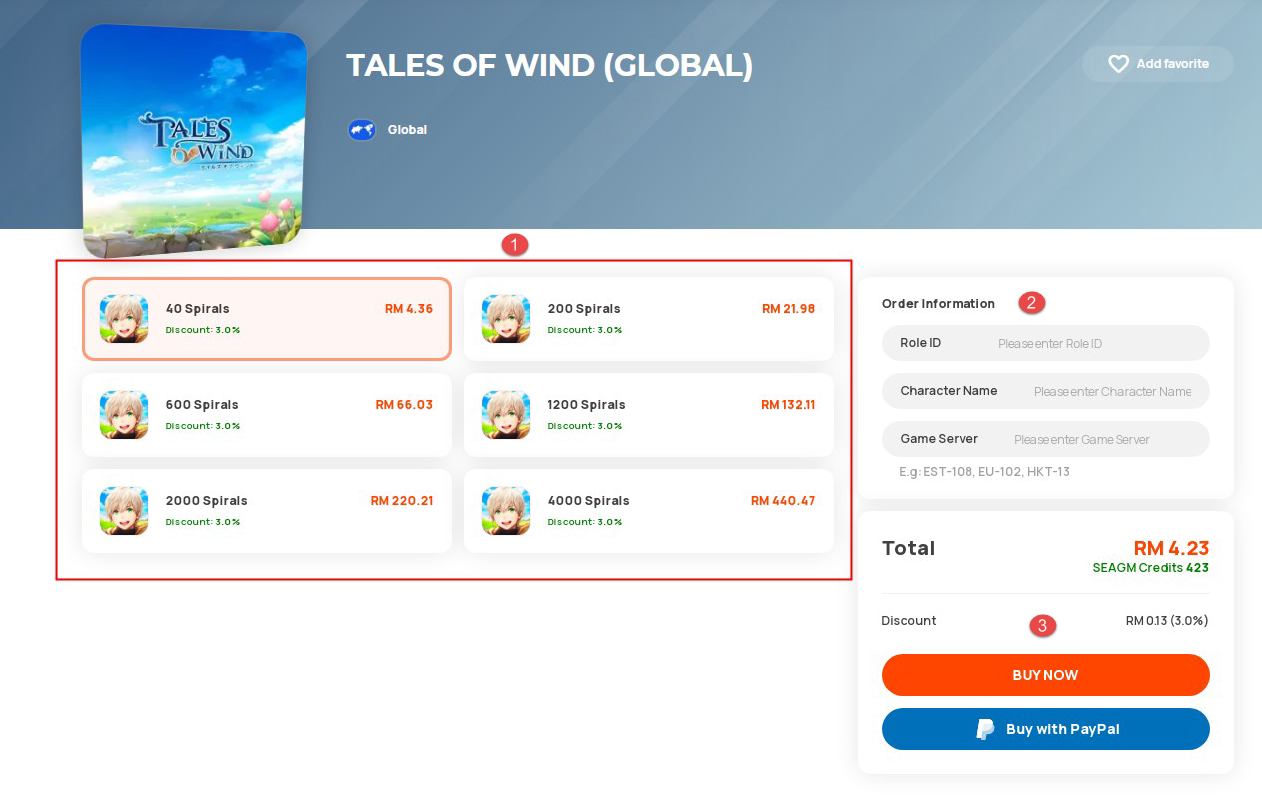This screenshot has width=1262, height=799.
Task: Choose the 2000 Spirals package label
Action: point(207,501)
